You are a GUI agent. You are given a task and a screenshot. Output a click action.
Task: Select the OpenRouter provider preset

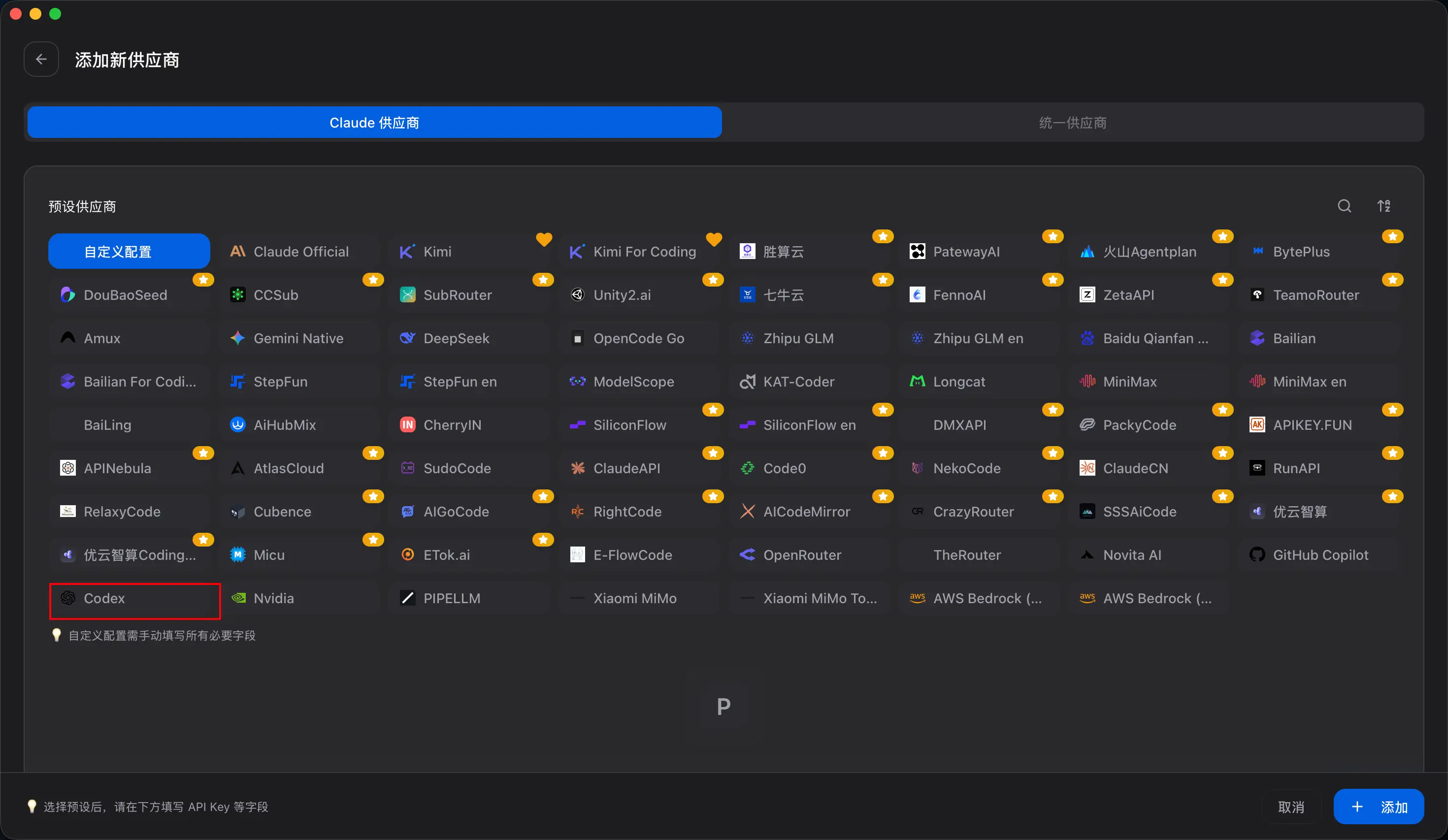coord(810,554)
